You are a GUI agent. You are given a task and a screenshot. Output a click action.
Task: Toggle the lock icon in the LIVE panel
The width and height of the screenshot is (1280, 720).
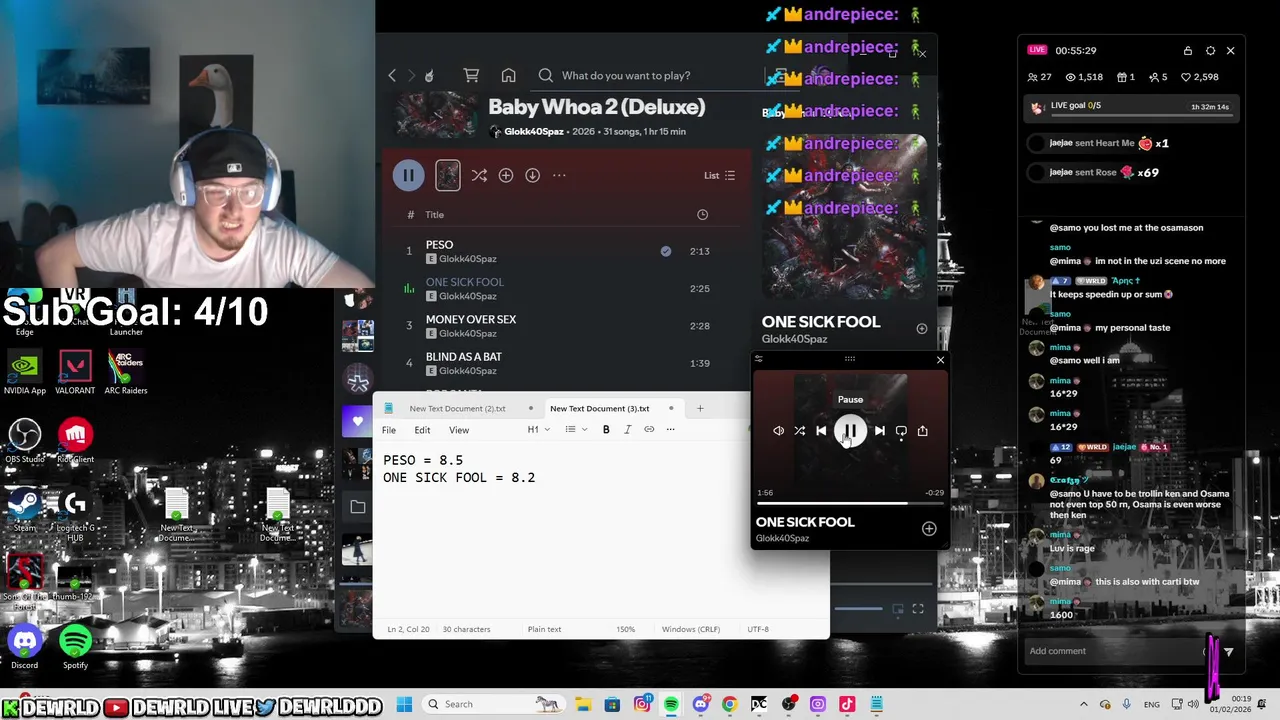[1188, 51]
